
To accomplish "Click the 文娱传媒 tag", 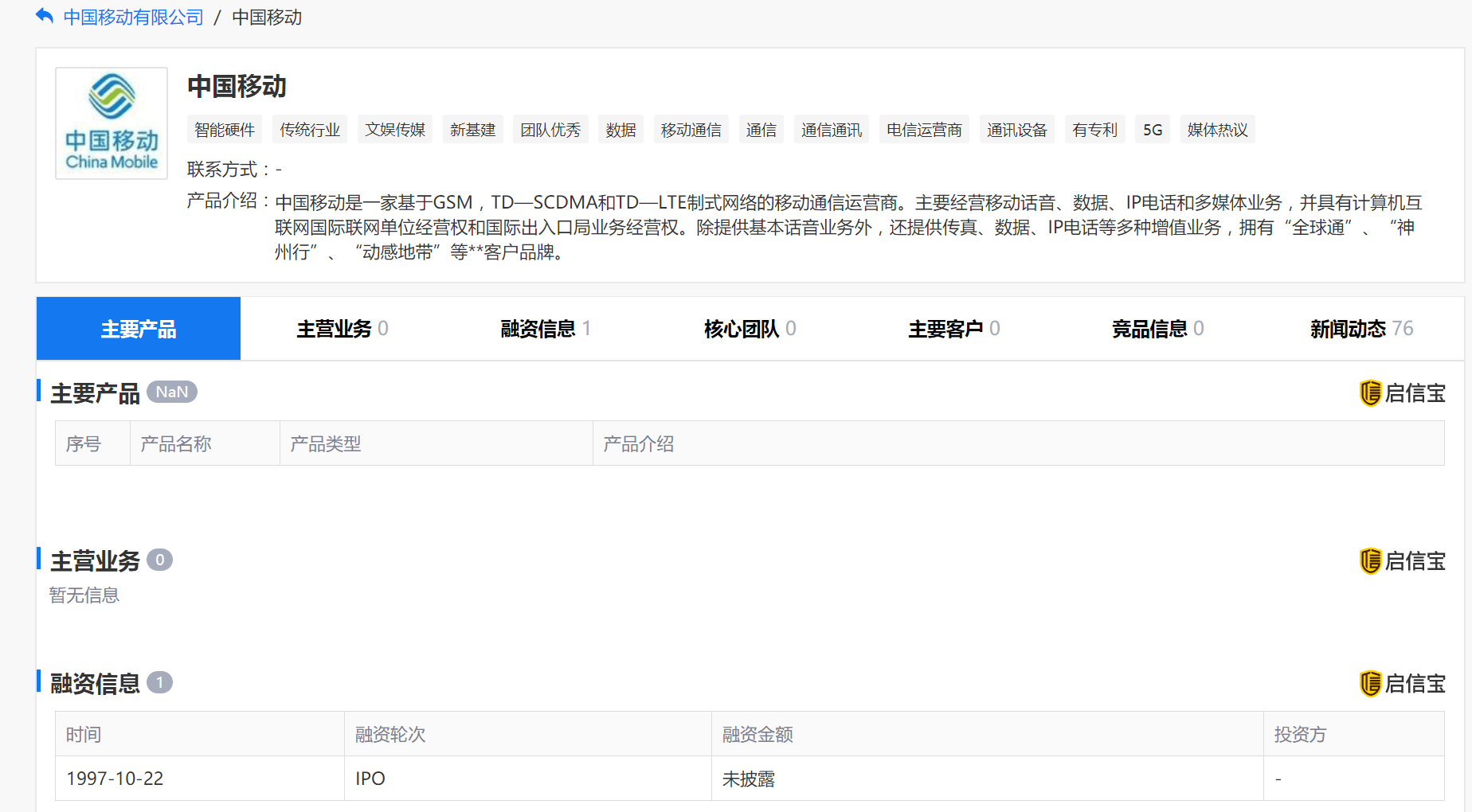I will 395,130.
